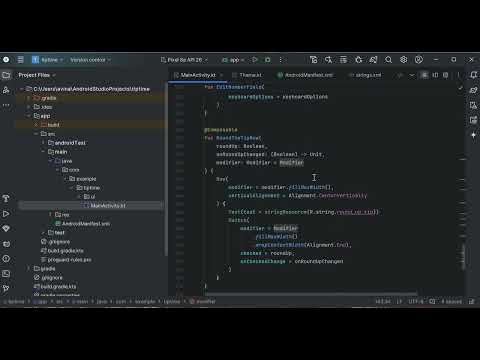The image size is (480, 360).
Task: Open app run configuration dropdown
Action: click(x=233, y=60)
